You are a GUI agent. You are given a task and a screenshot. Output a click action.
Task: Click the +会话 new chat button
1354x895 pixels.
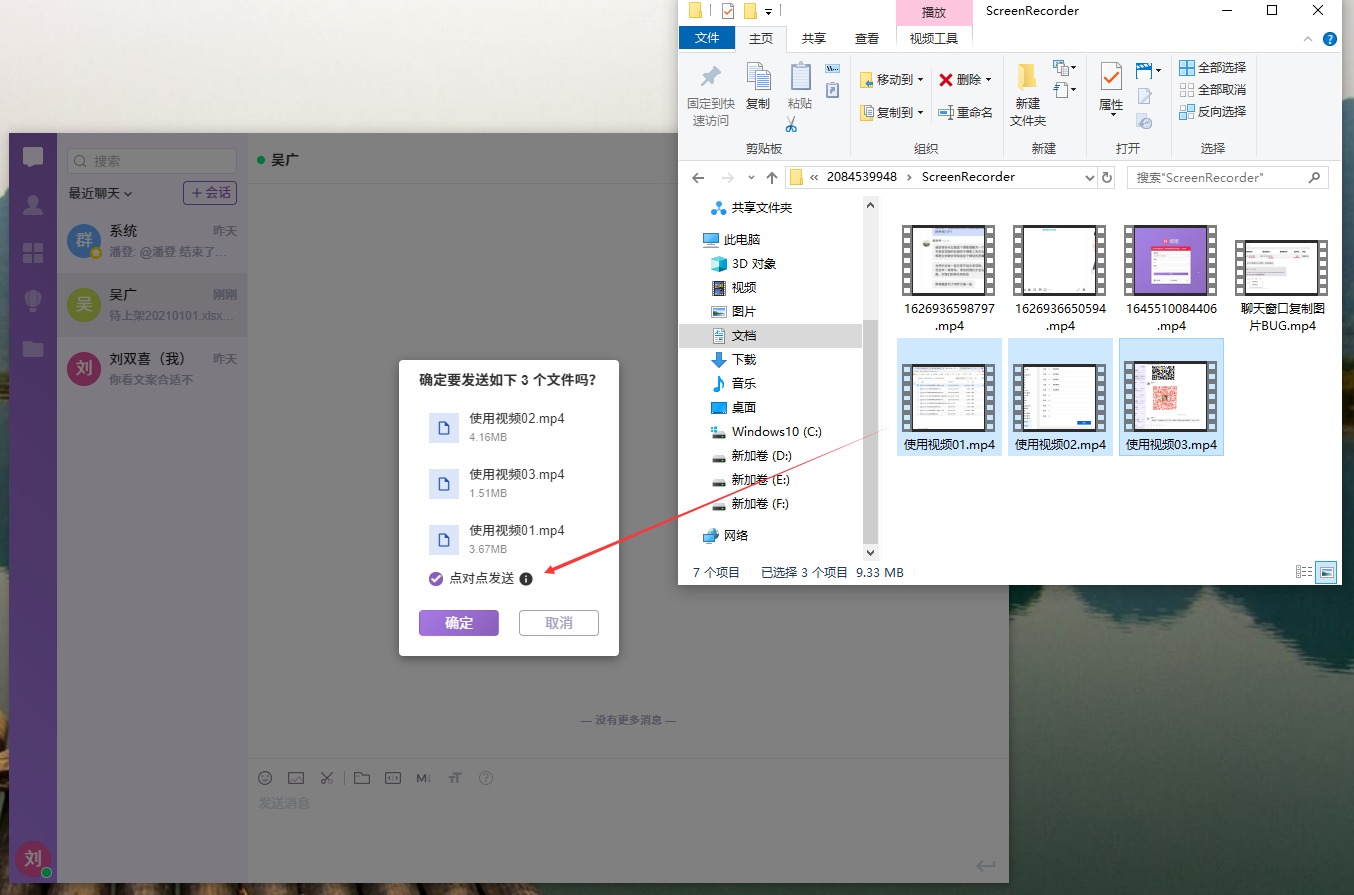click(x=210, y=192)
